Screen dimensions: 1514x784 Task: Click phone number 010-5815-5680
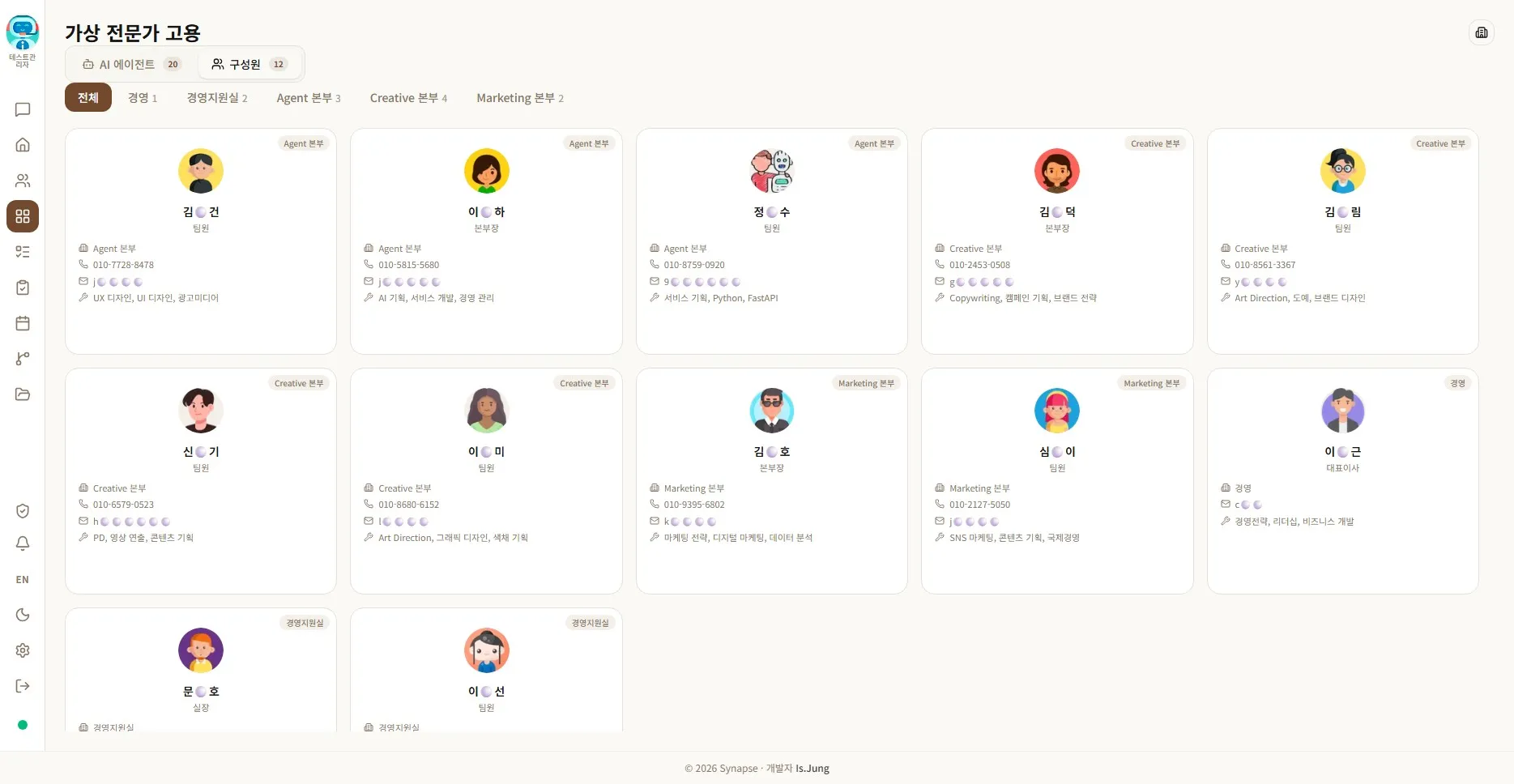408,265
